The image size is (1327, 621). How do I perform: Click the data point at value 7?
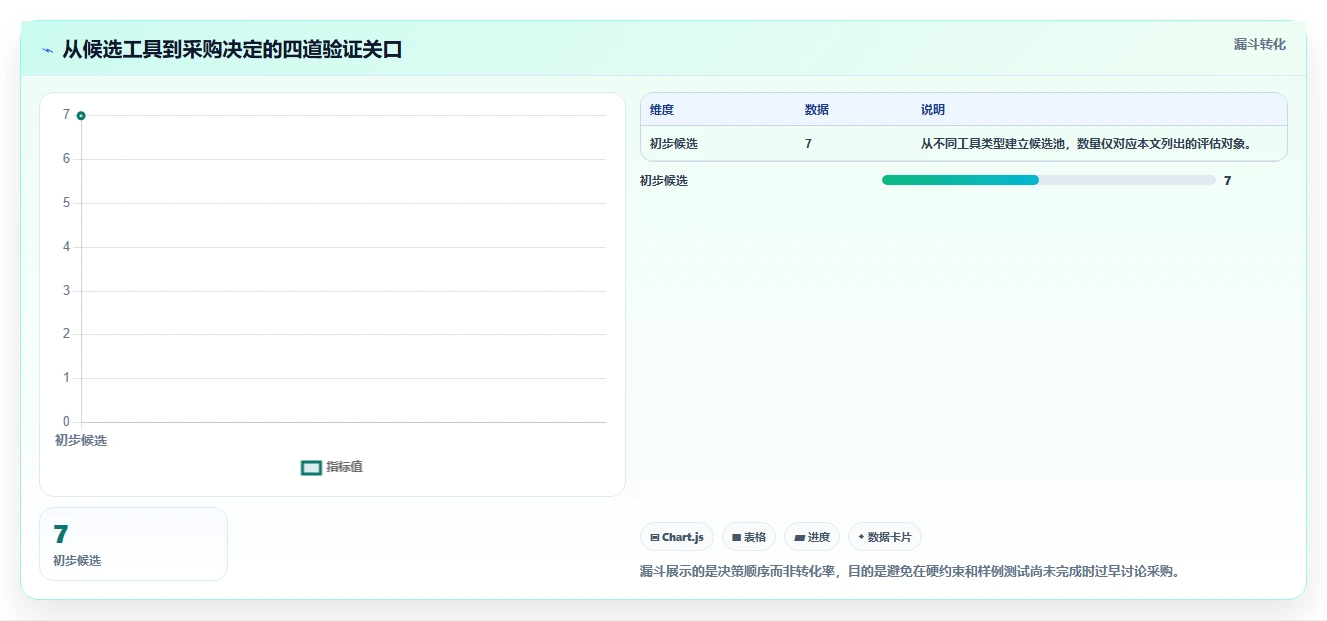click(x=81, y=115)
